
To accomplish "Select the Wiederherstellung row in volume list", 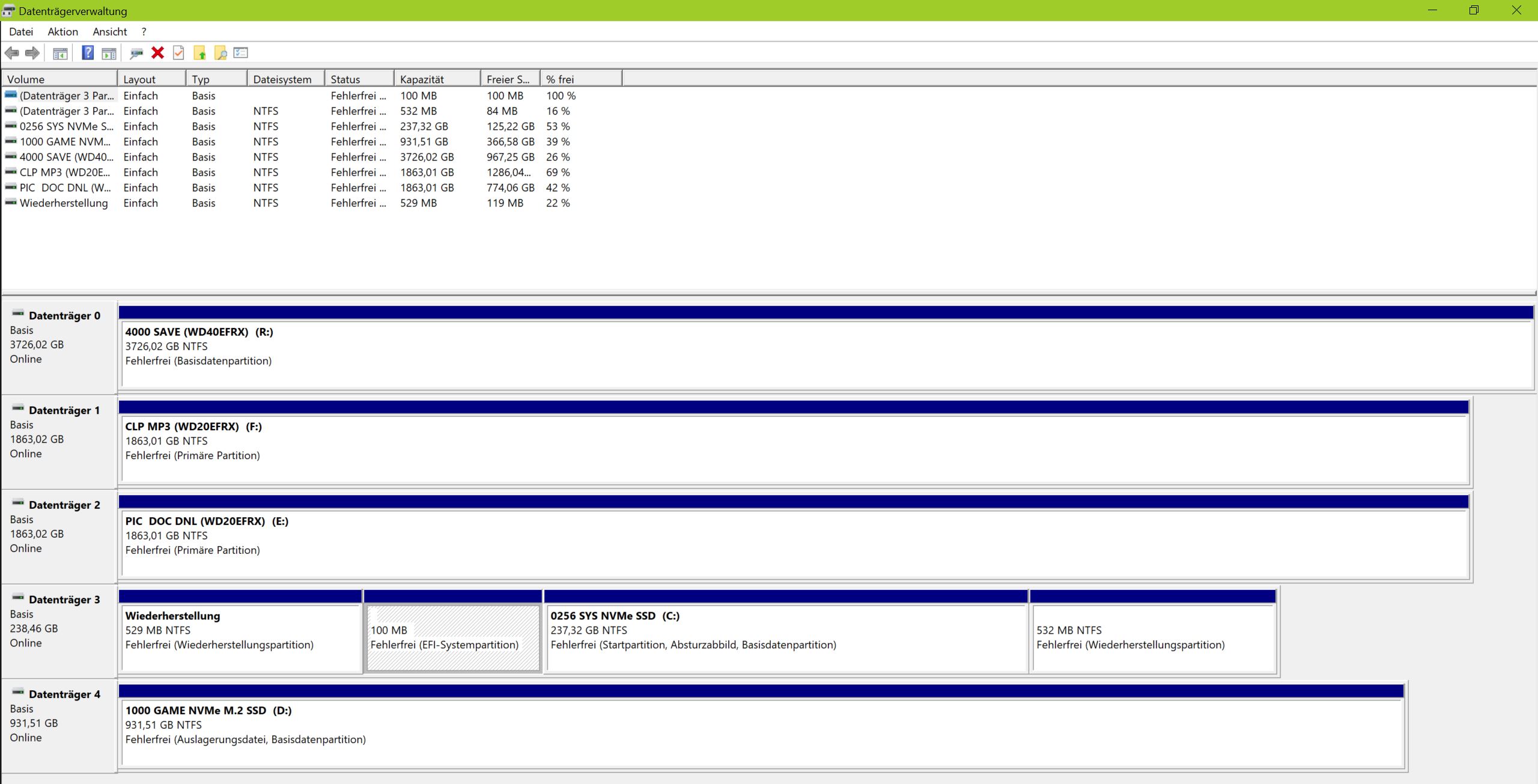I will coord(64,203).
